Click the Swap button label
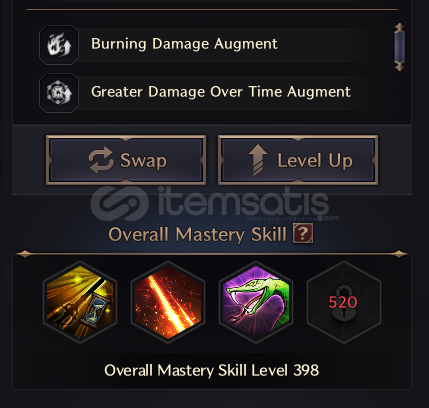Screen dimensions: 429x408 (x=143, y=161)
